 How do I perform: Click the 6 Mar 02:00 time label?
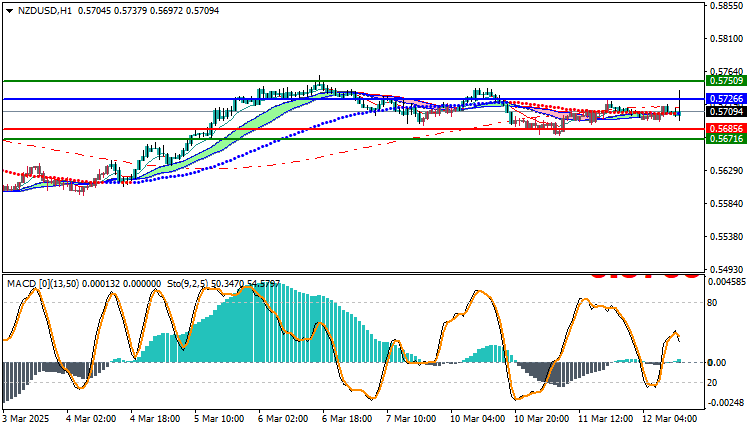[x=283, y=419]
